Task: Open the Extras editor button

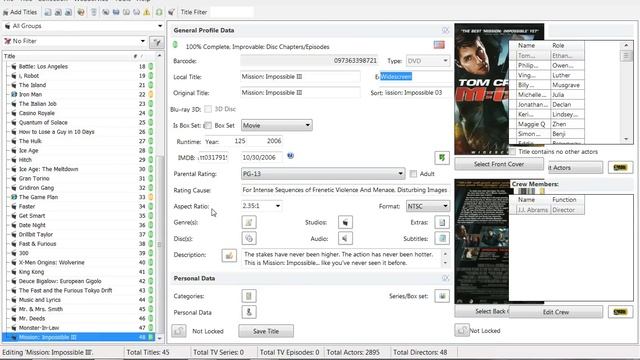Action: pos(442,222)
